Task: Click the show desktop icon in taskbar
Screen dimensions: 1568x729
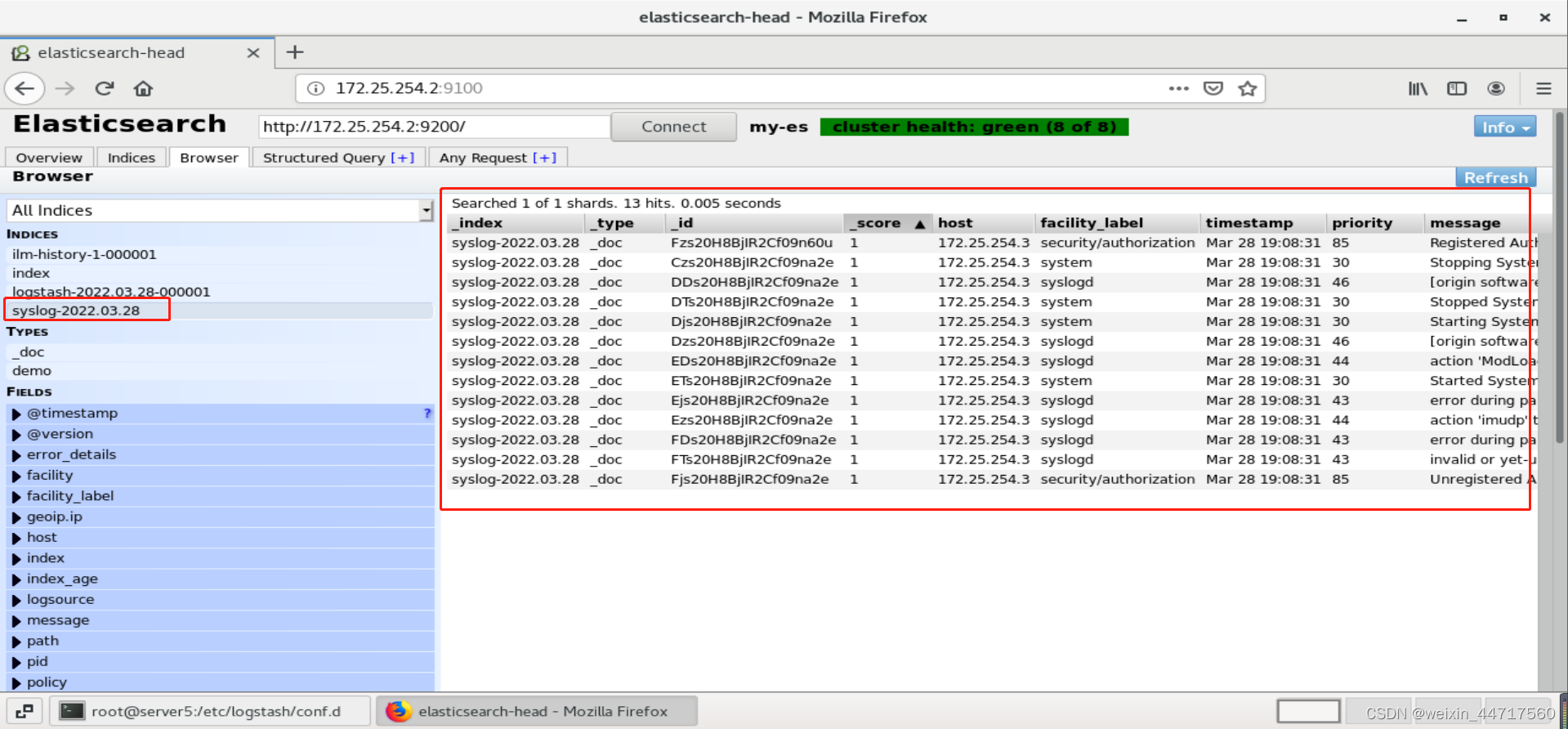Action: 25,711
